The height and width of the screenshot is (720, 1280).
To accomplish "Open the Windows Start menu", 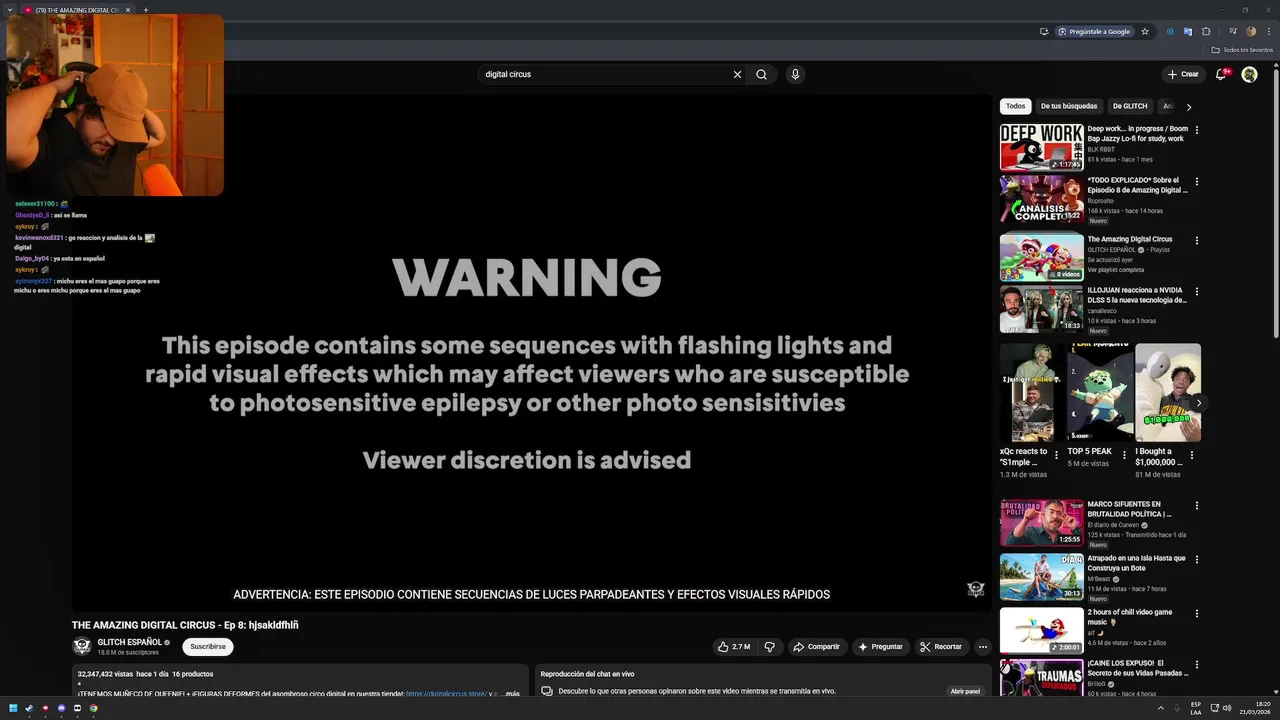I will click(13, 708).
